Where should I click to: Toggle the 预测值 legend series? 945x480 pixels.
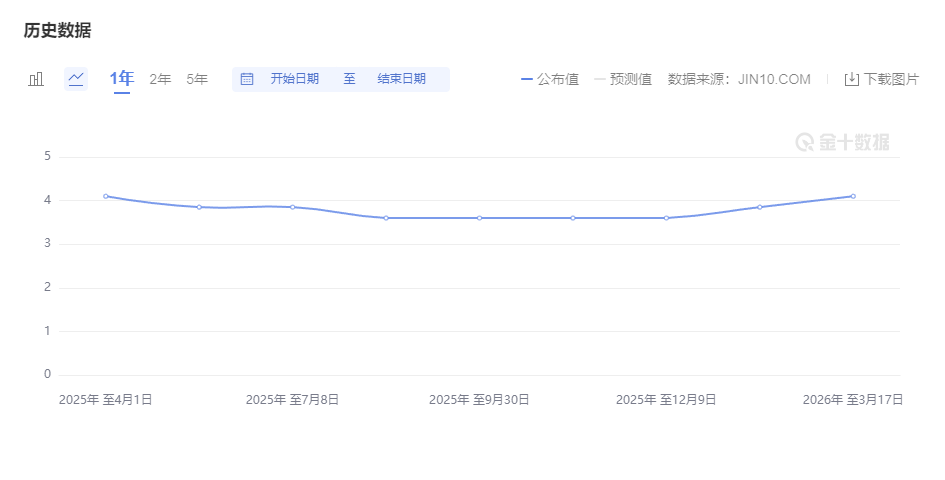pyautogui.click(x=623, y=79)
